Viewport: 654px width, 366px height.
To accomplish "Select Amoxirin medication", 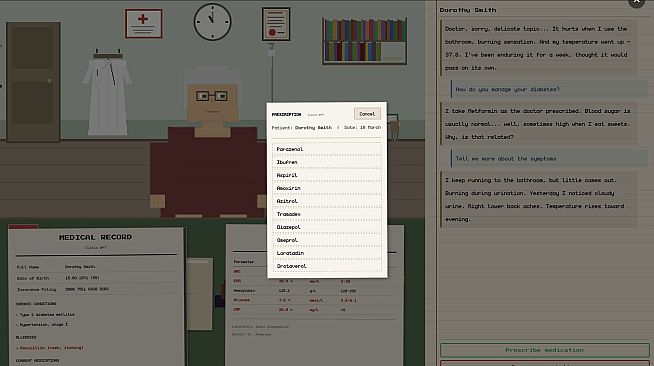I will [327, 188].
